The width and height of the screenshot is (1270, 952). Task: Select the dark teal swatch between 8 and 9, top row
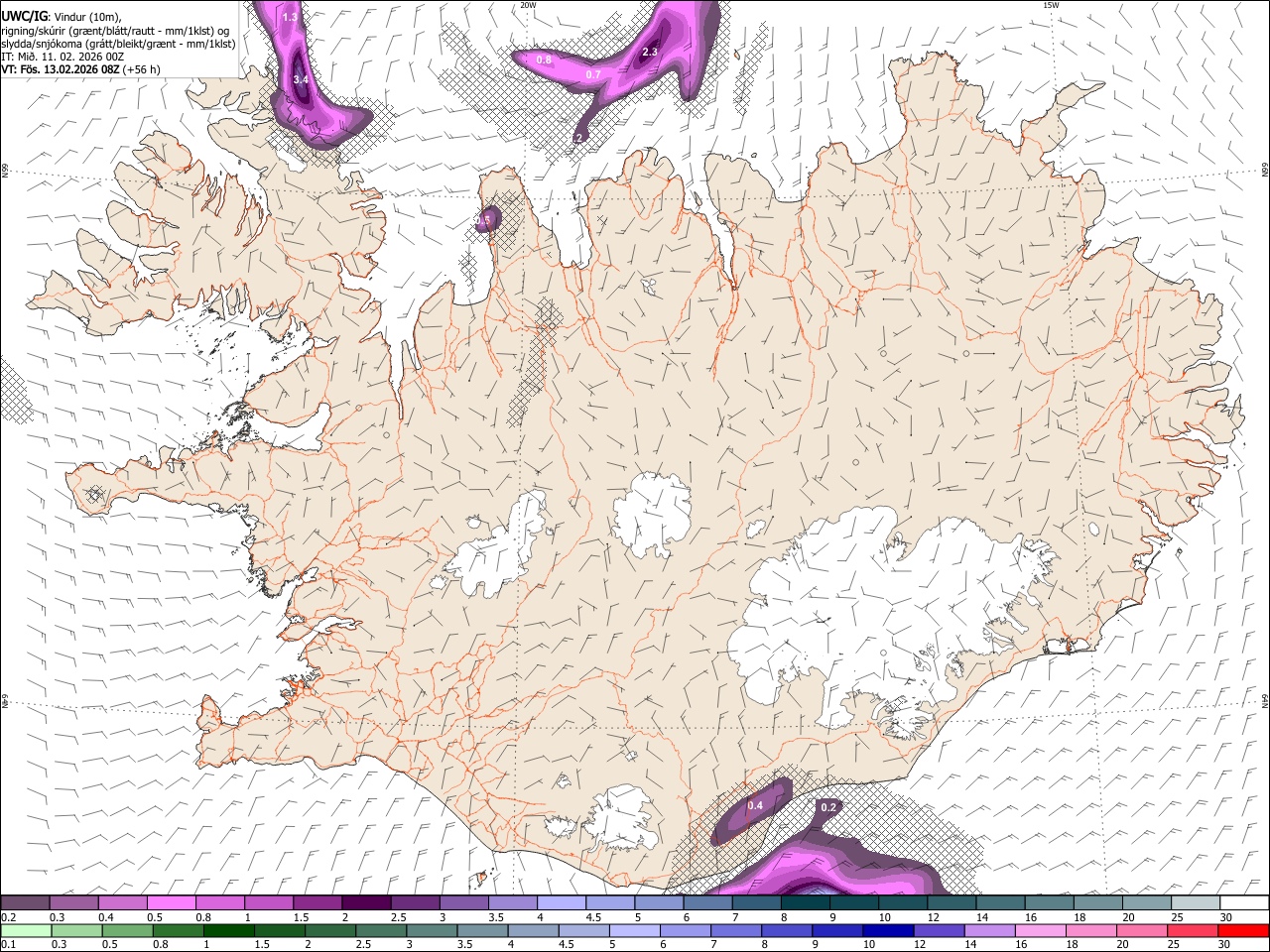(805, 902)
